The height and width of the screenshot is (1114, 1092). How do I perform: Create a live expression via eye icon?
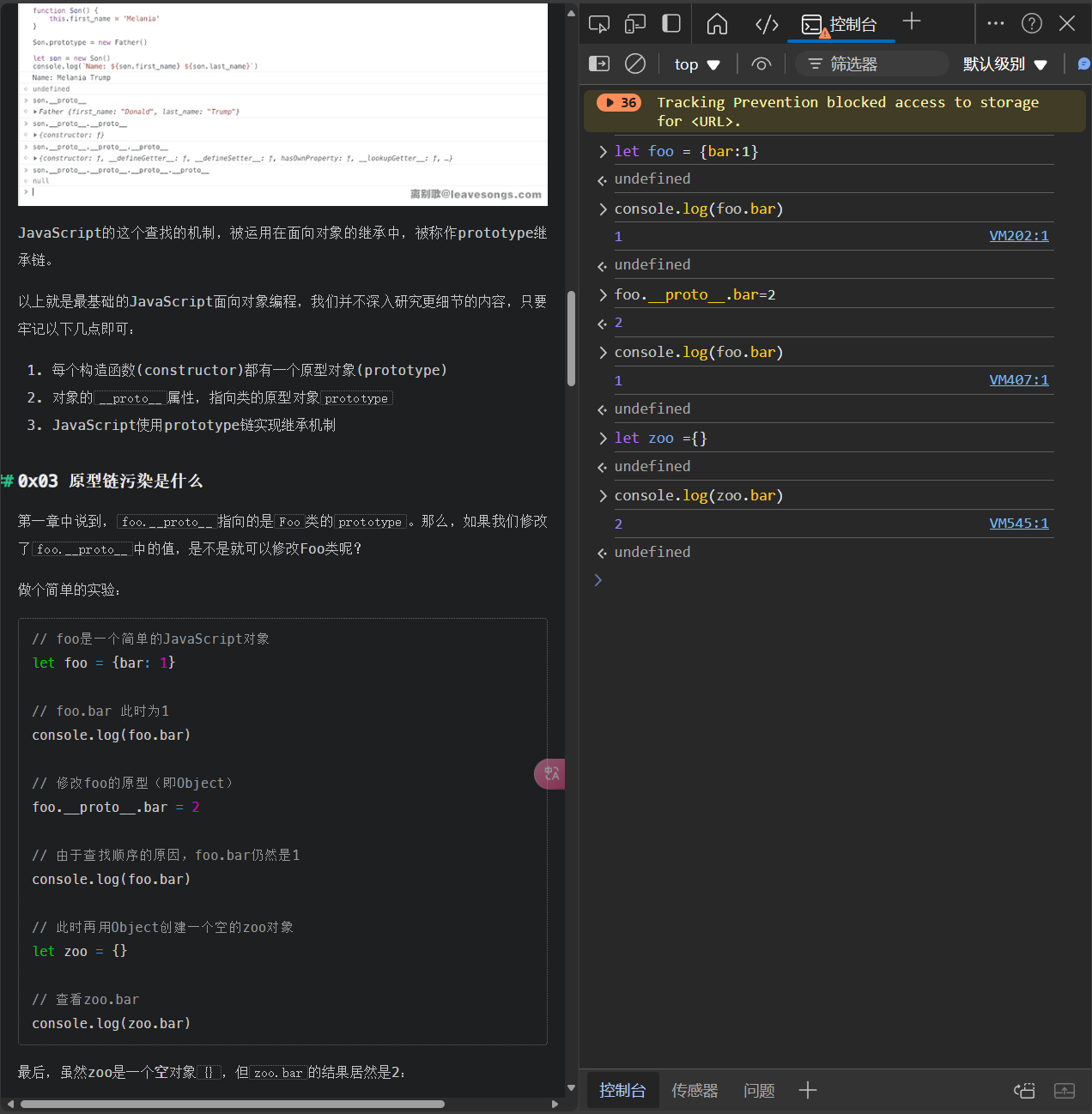click(761, 64)
